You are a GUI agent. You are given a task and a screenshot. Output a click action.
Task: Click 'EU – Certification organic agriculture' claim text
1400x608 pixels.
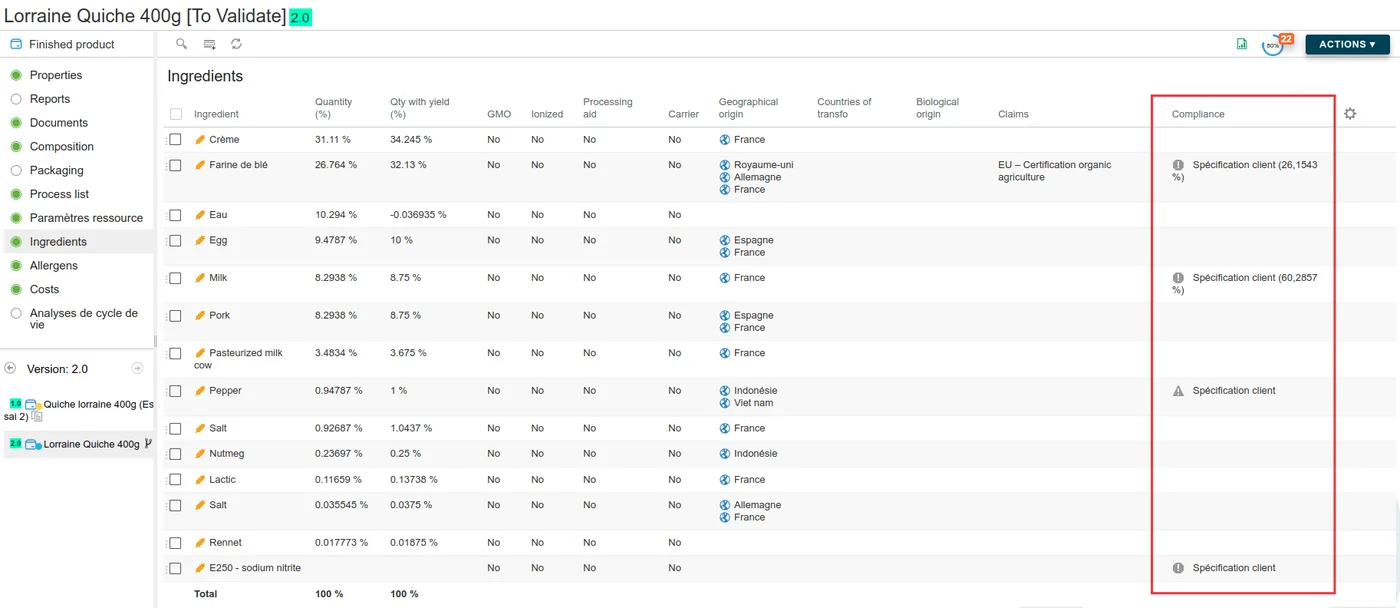click(x=1054, y=171)
